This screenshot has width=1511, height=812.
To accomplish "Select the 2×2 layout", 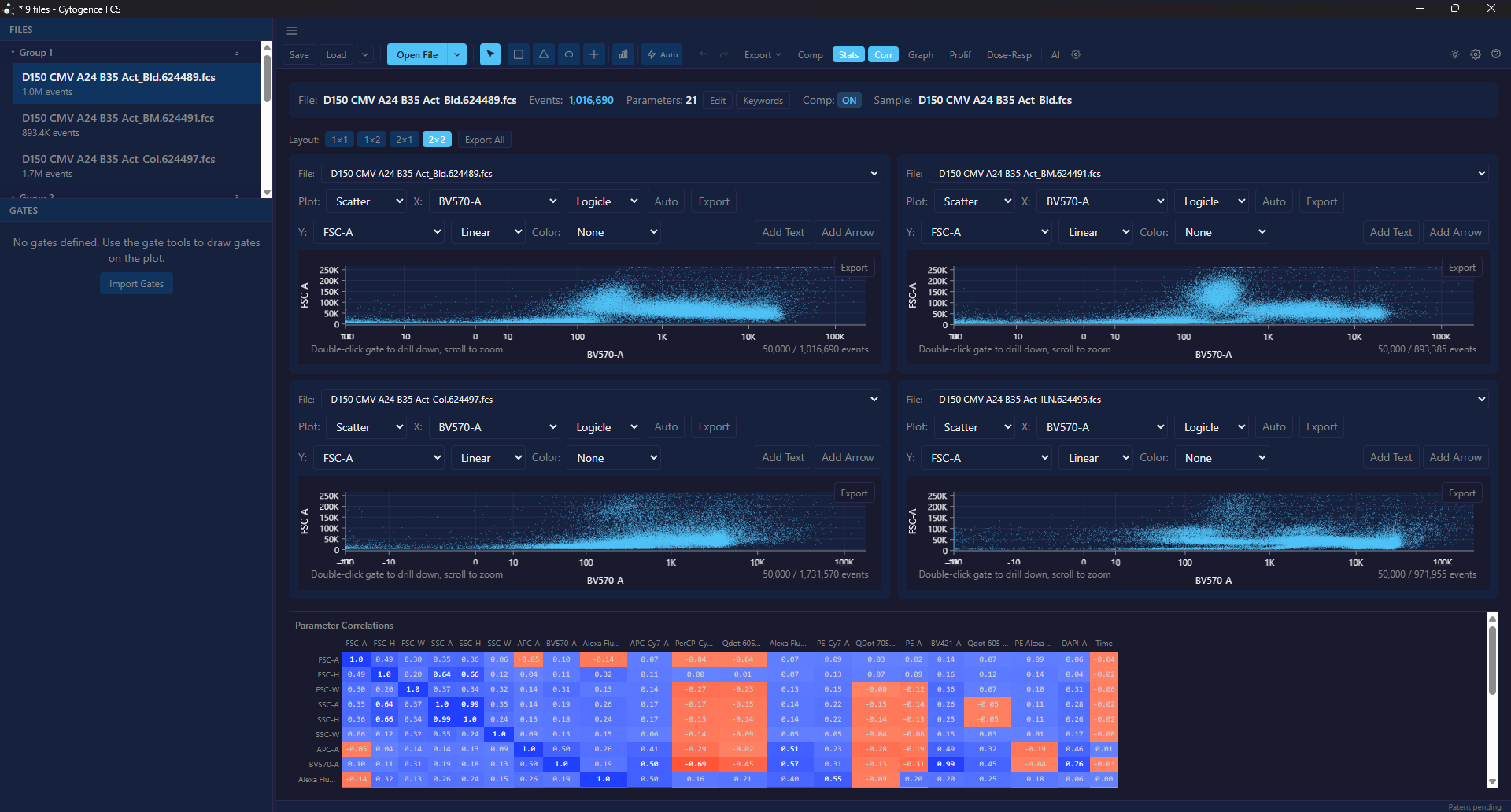I will [x=437, y=140].
